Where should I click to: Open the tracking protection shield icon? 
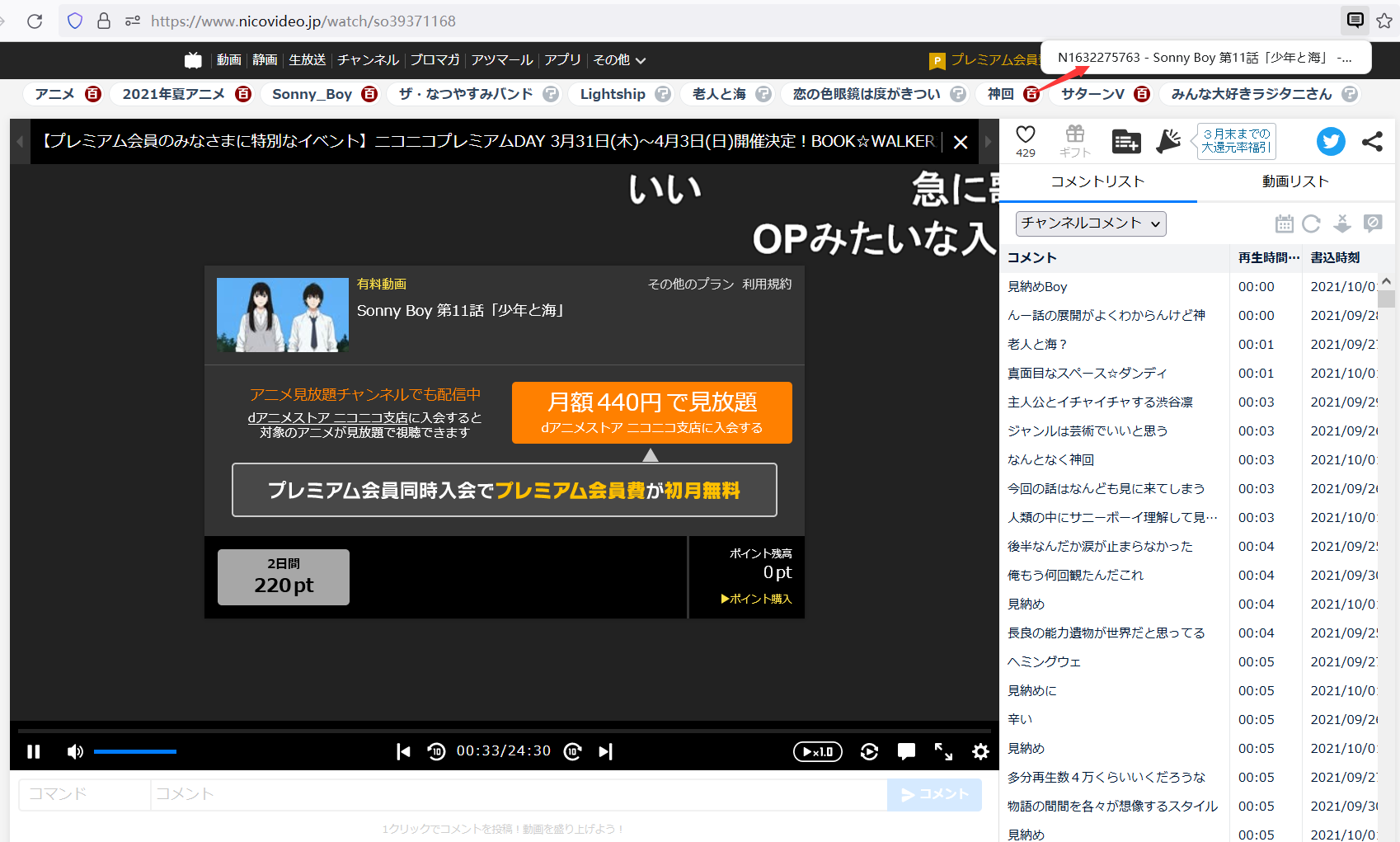[75, 21]
